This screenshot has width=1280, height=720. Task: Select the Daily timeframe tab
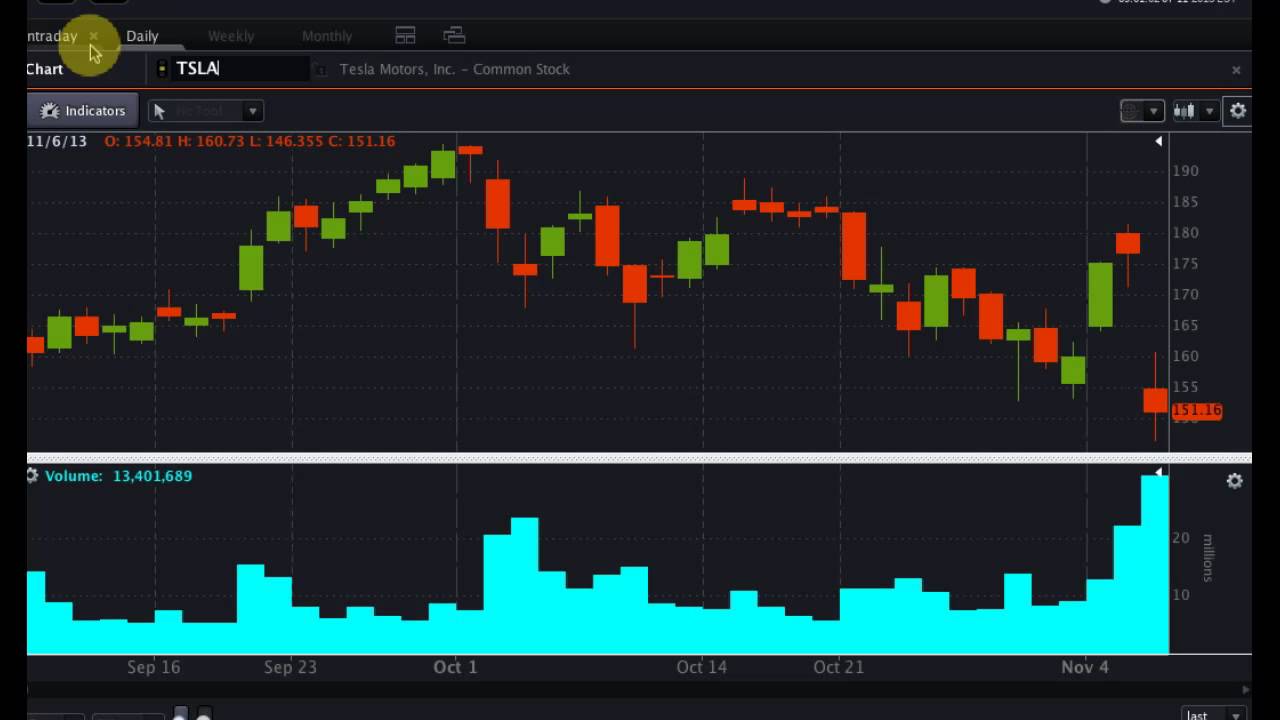[142, 36]
